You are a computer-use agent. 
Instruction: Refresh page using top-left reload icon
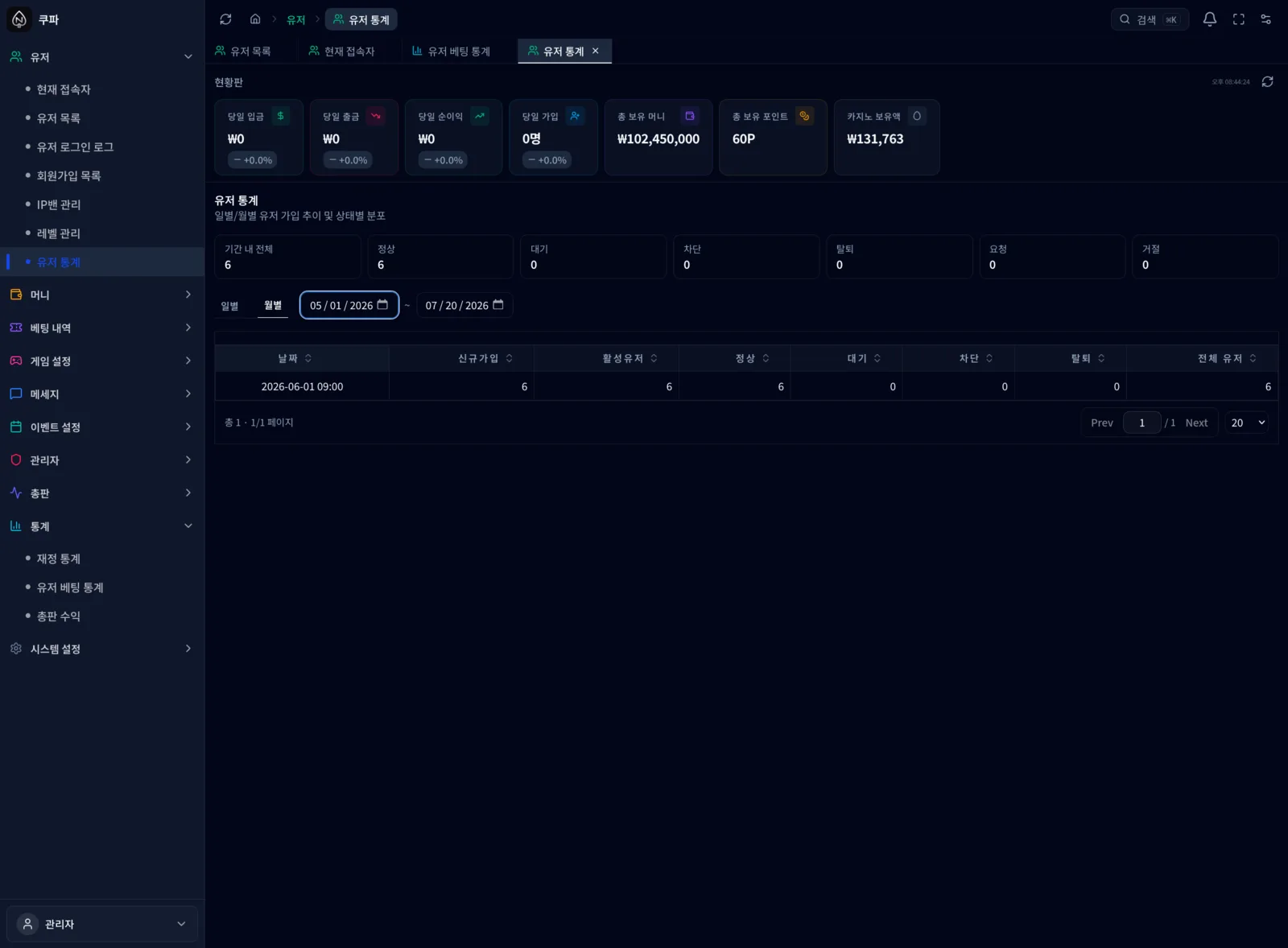225,19
